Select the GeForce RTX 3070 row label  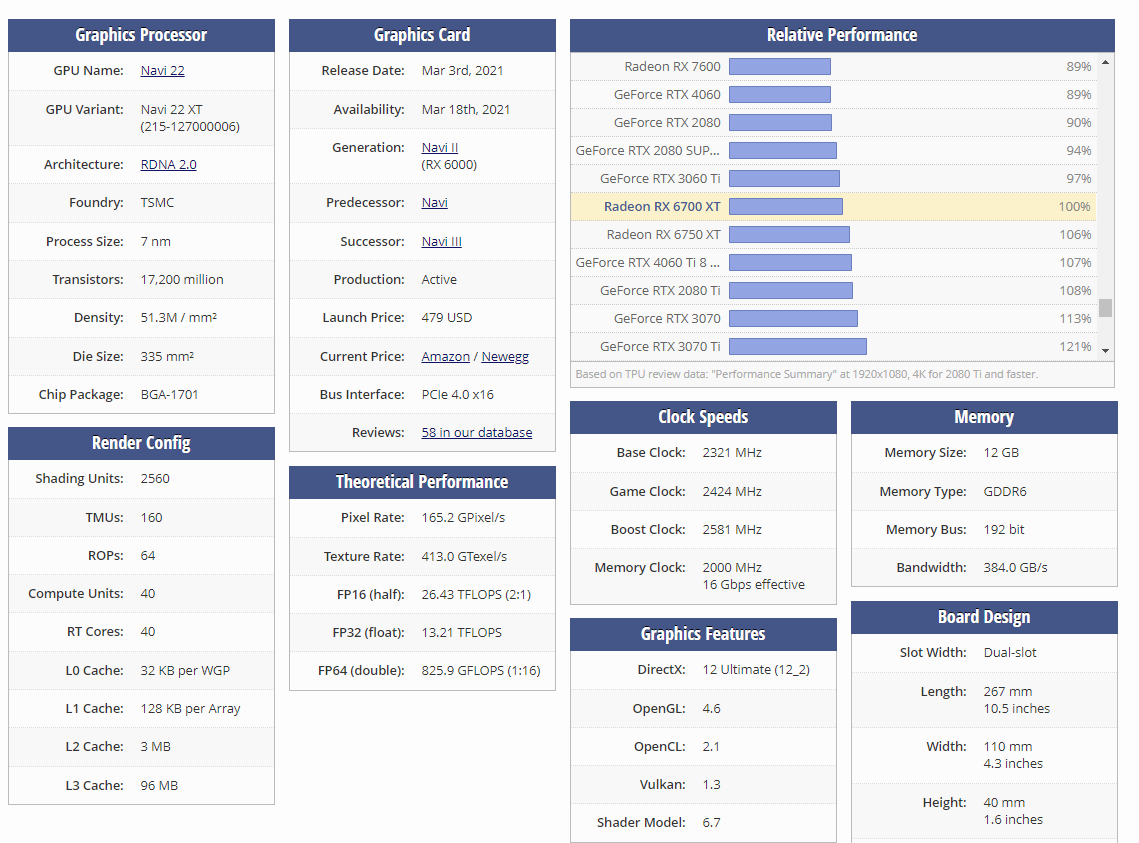(667, 319)
